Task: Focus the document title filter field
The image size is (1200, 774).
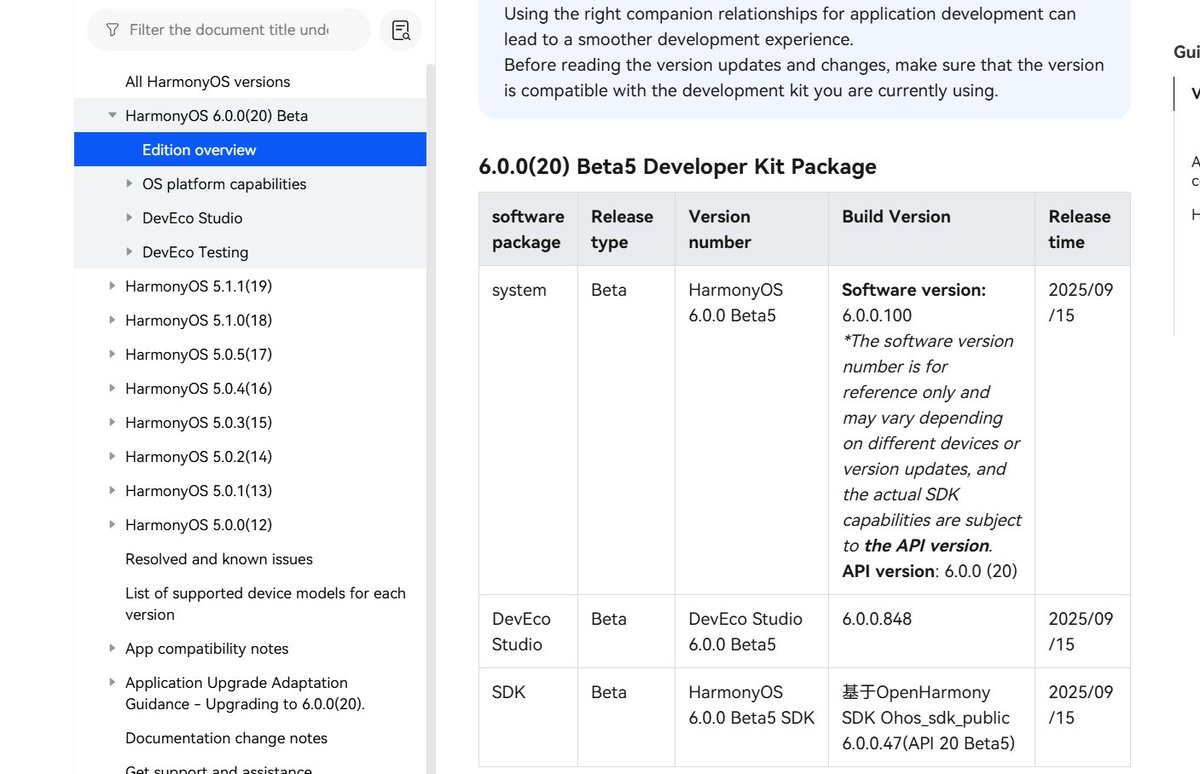Action: [229, 30]
